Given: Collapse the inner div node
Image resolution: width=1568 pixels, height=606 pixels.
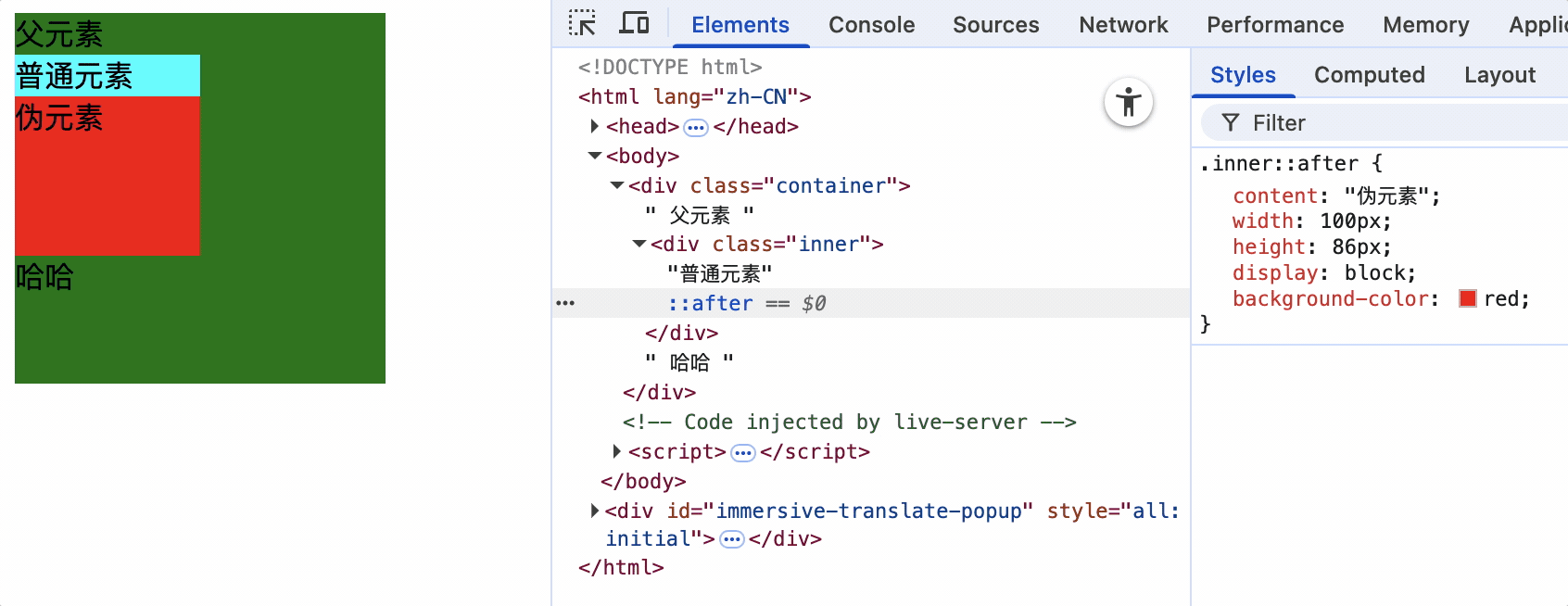Looking at the screenshot, I should click(x=639, y=244).
